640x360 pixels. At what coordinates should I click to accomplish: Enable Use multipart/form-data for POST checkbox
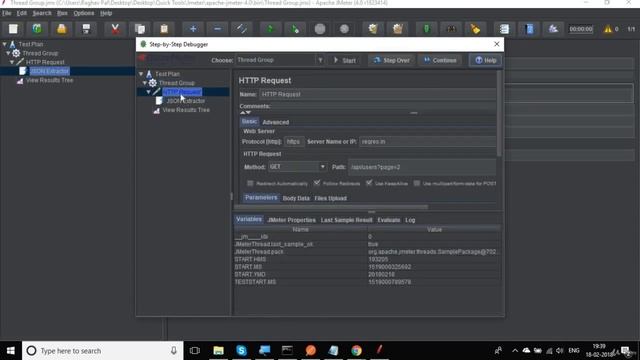[x=417, y=183]
